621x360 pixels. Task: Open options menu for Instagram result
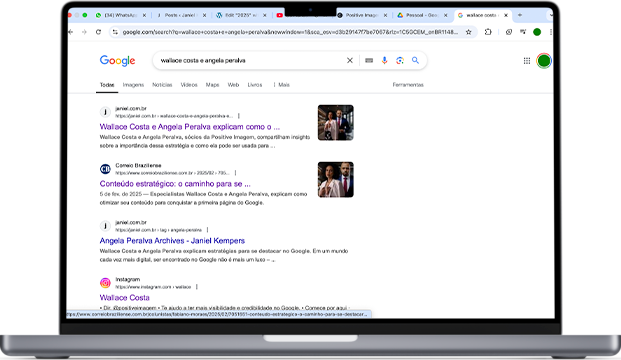pyautogui.click(x=196, y=287)
